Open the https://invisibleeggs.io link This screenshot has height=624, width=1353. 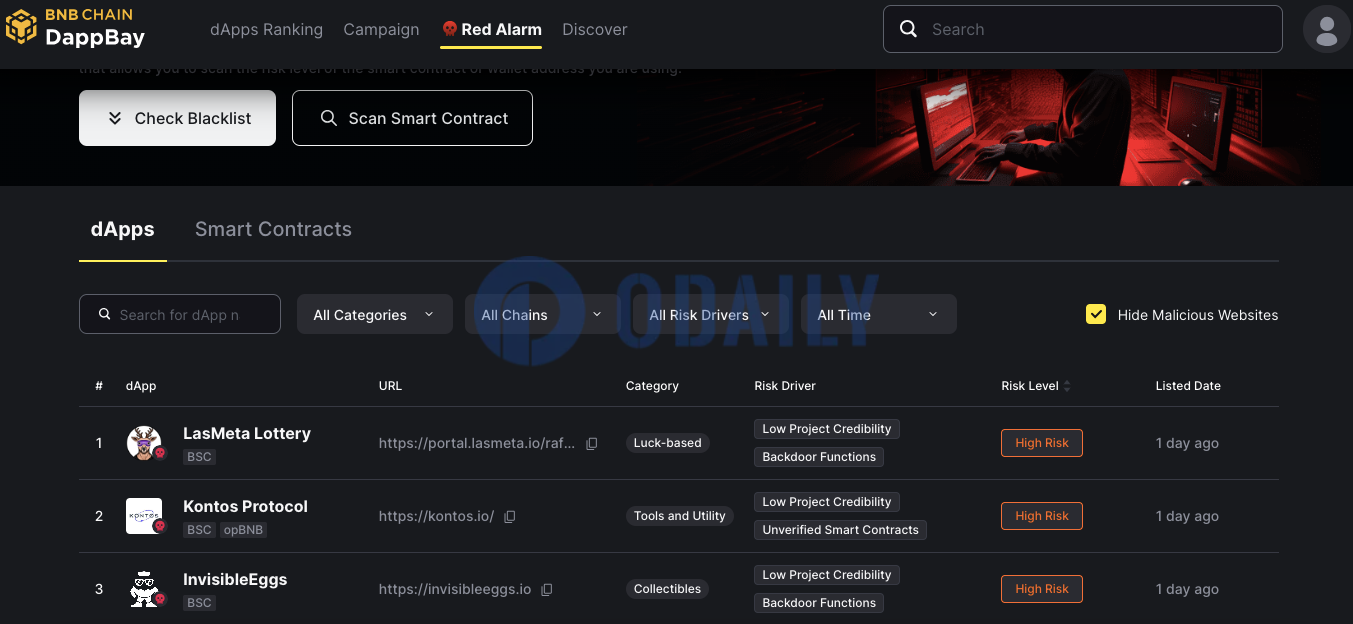455,589
